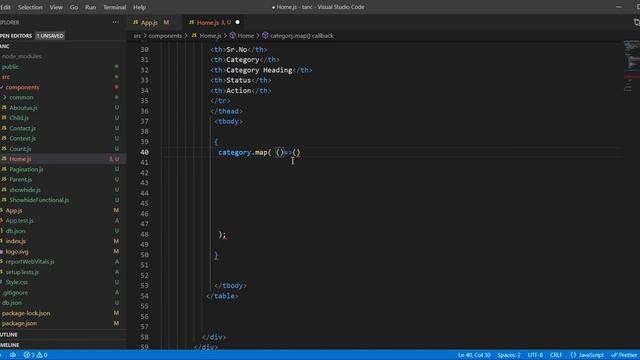Open the View menu
This screenshot has width=640, height=360.
(x=56, y=7)
